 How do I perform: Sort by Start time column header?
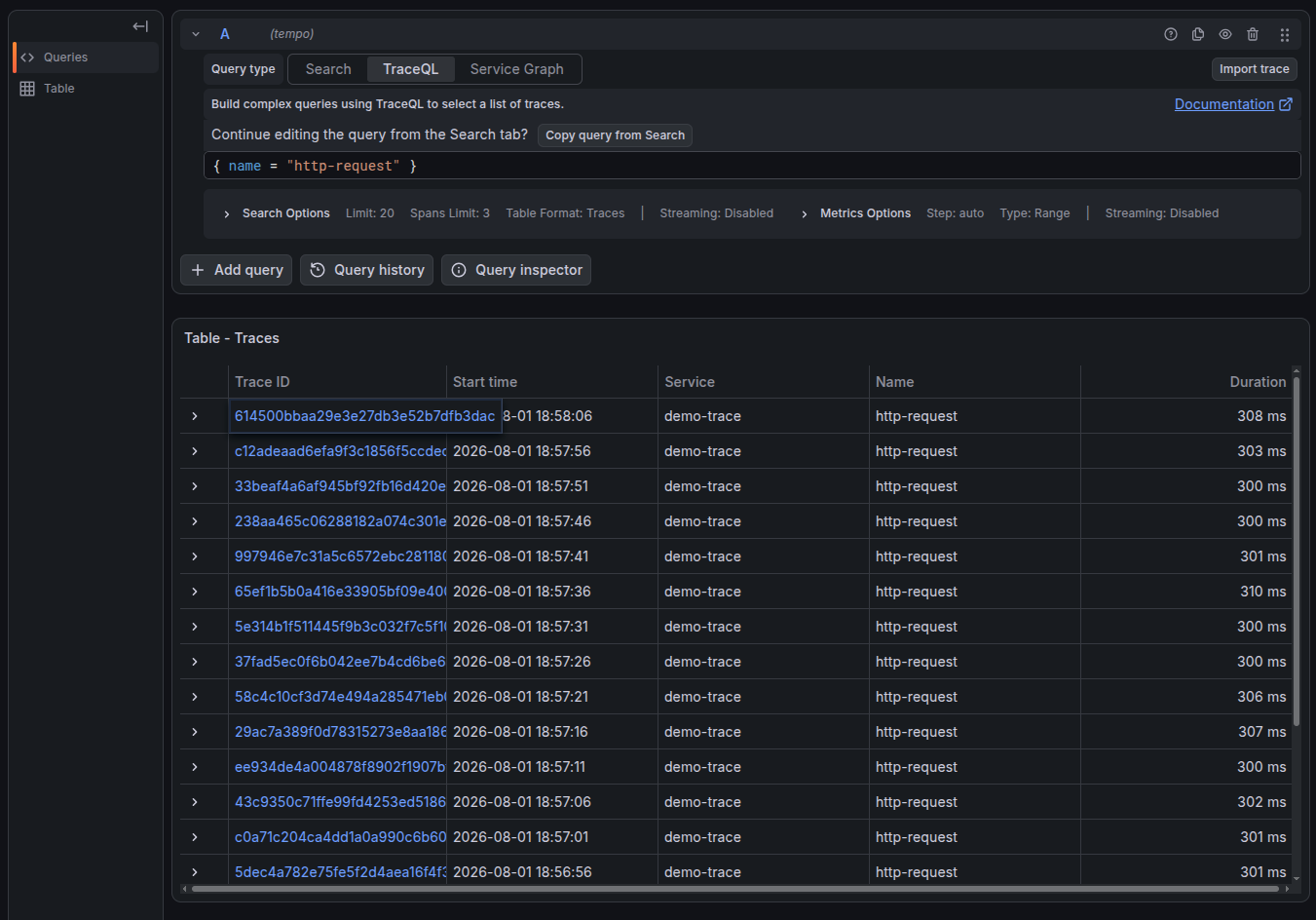485,382
